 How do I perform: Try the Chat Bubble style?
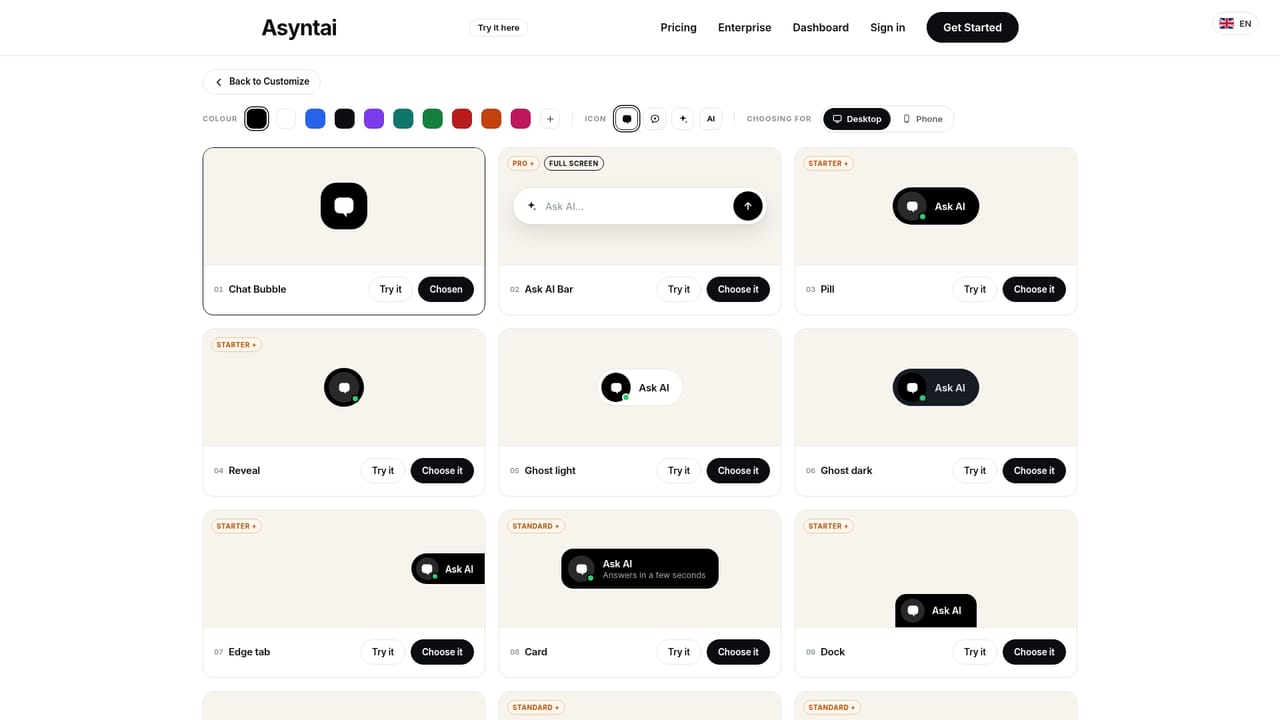point(390,289)
